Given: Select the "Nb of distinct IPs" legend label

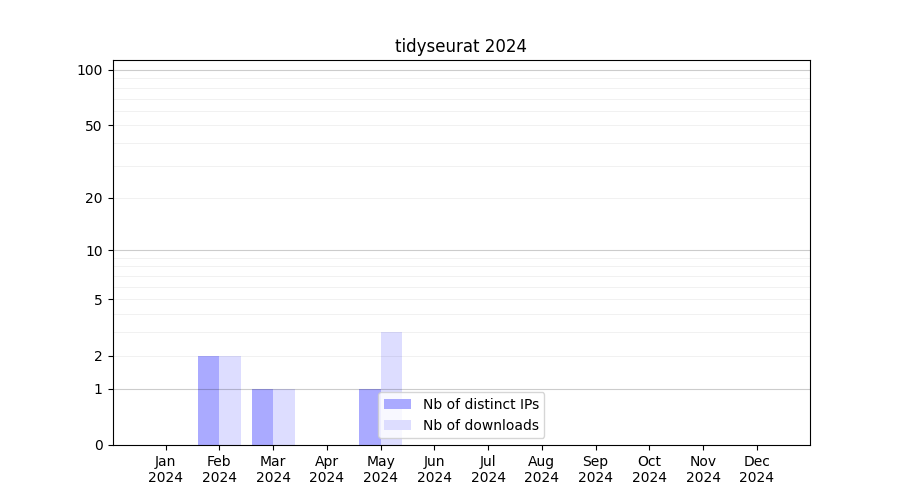Looking at the screenshot, I should pos(480,404).
